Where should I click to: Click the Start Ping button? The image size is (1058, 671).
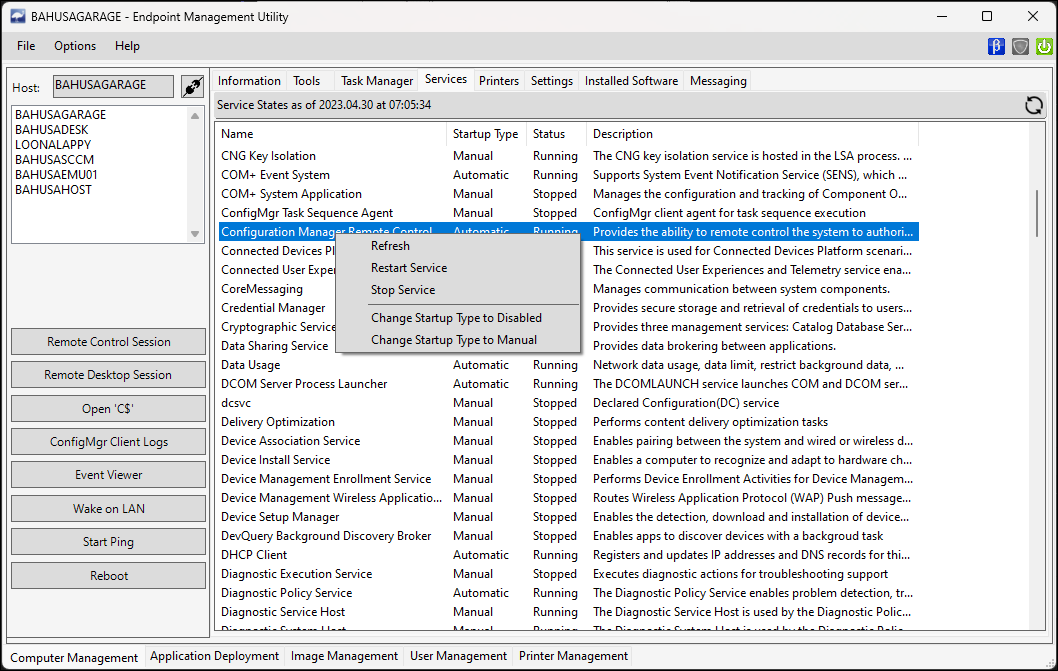[x=109, y=541]
